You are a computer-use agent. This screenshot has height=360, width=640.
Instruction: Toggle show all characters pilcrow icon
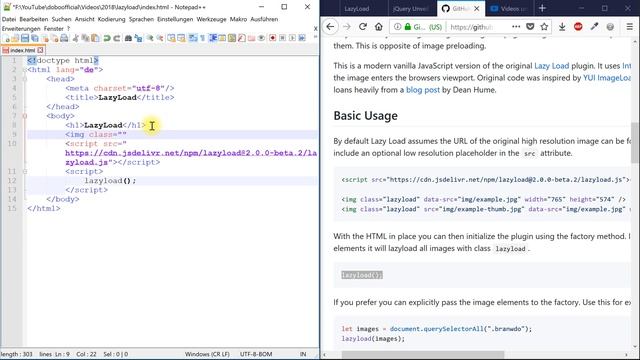click(x=202, y=38)
